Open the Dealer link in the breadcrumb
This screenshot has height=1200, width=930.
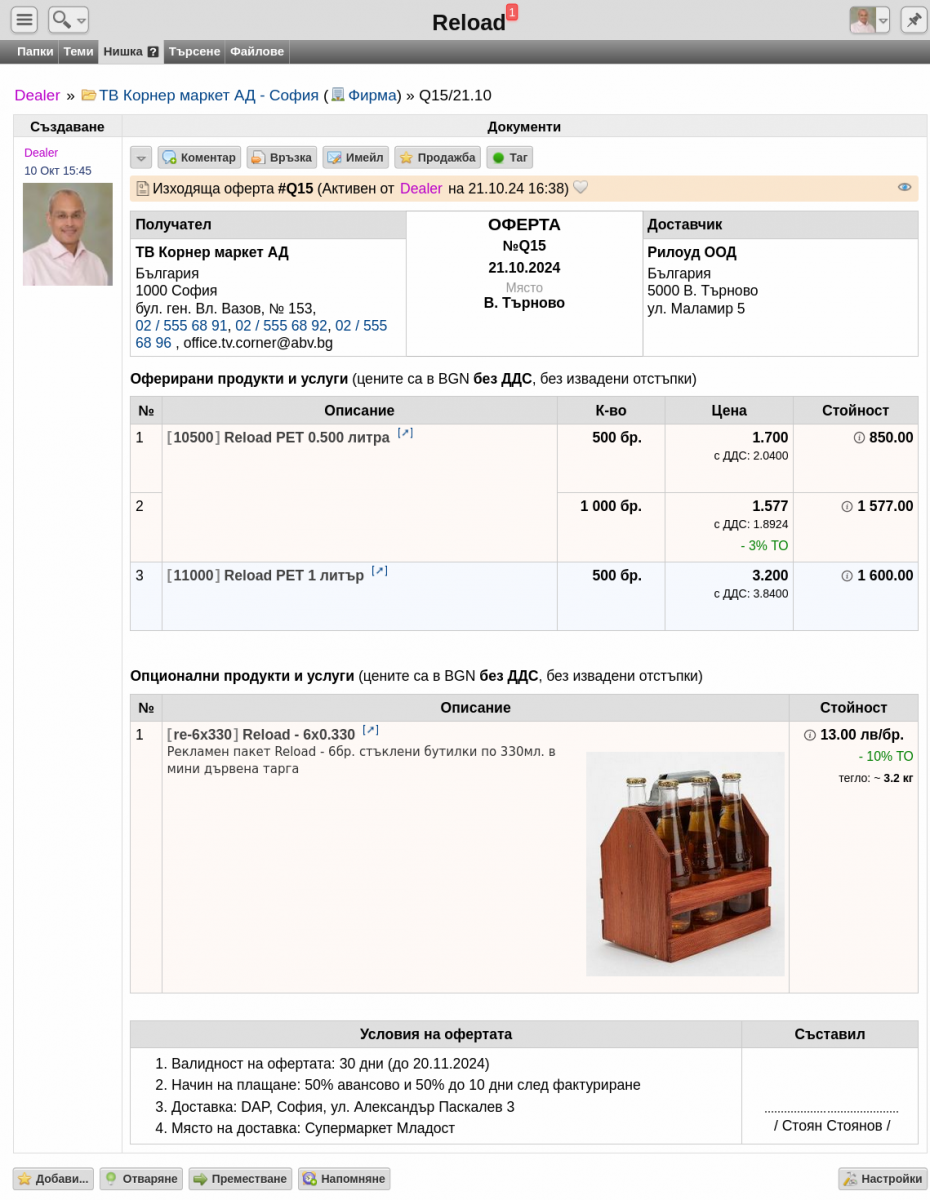[37, 95]
